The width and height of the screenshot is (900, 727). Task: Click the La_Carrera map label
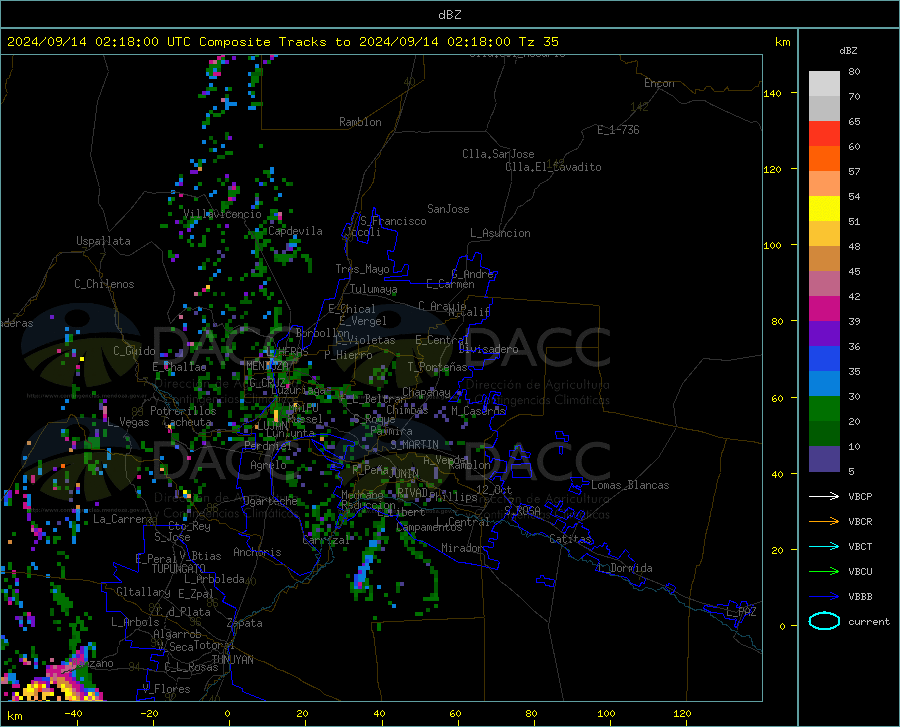123,519
